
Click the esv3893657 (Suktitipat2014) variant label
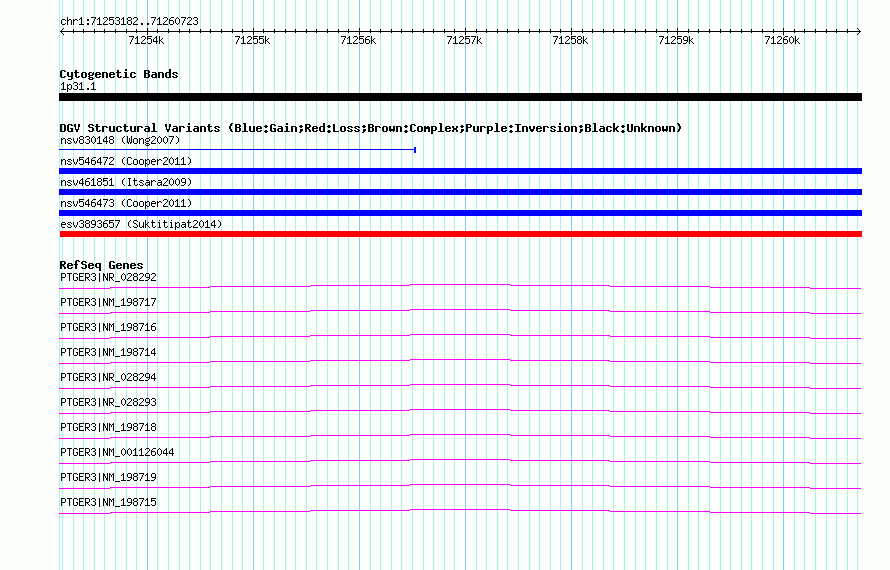click(x=141, y=224)
